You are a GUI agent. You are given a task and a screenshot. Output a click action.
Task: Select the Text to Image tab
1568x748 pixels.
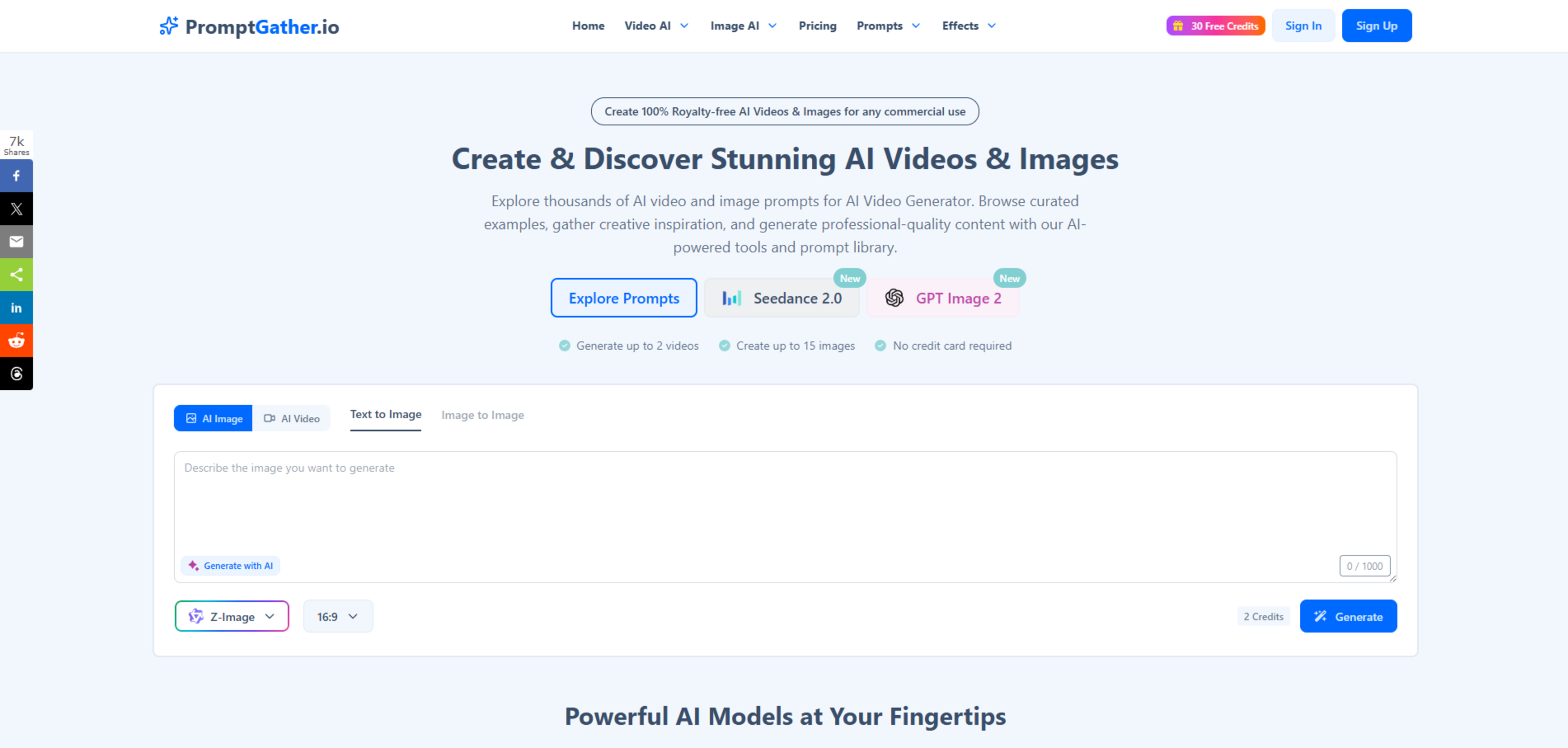coord(385,415)
